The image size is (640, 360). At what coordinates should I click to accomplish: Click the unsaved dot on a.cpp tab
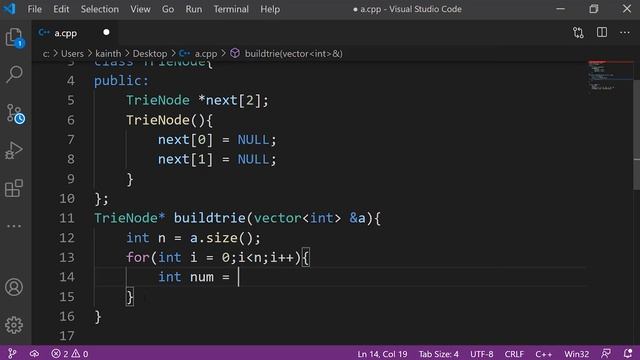point(106,32)
